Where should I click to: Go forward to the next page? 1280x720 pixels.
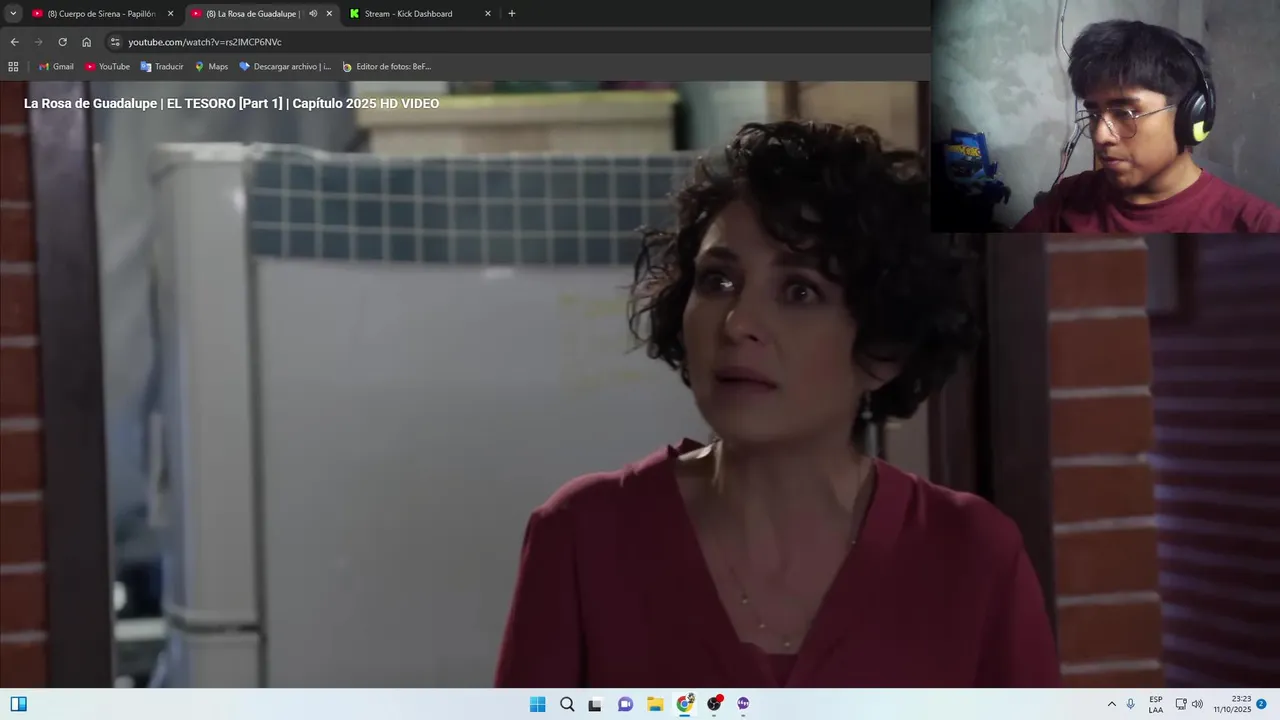pos(38,42)
